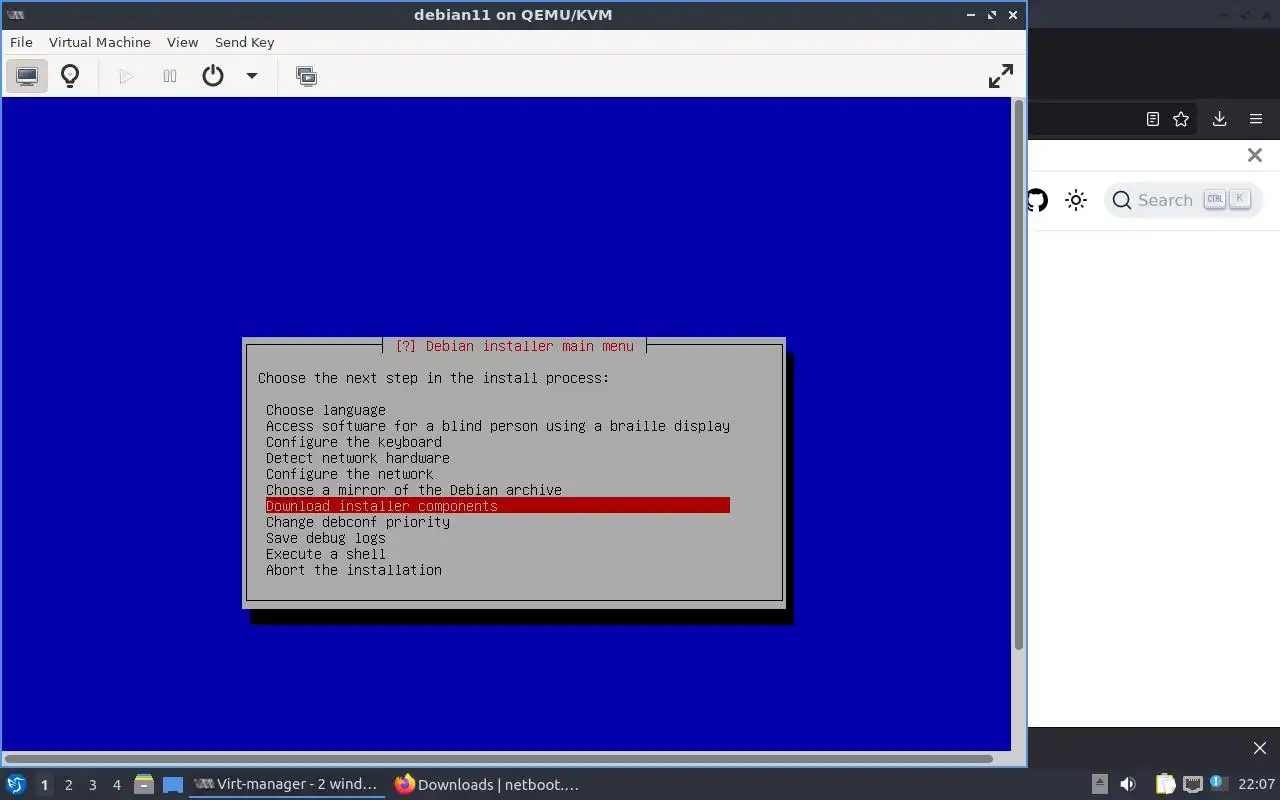This screenshot has height=800, width=1280.
Task: Open the Send Key menu
Action: 244,42
